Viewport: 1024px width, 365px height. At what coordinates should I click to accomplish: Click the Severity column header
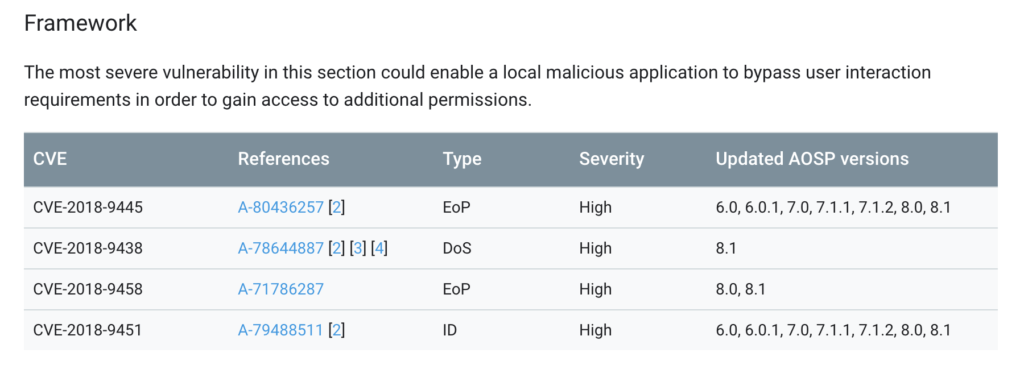pos(611,159)
